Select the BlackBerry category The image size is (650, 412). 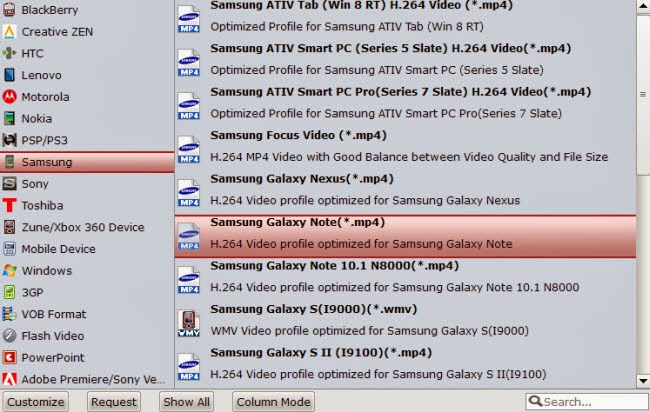click(x=87, y=10)
